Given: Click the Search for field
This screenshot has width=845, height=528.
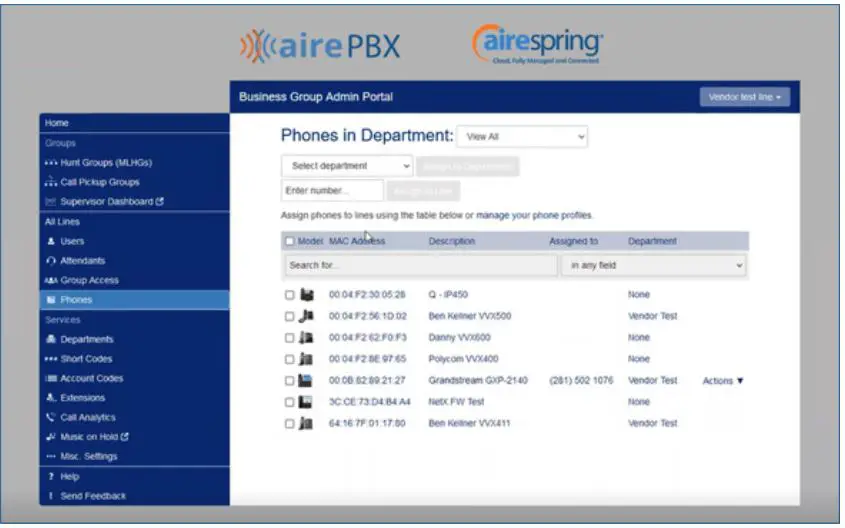Looking at the screenshot, I should 421,265.
